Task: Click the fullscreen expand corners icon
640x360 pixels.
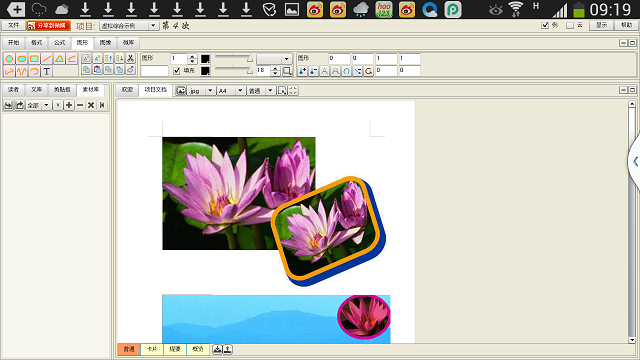Action: pyautogui.click(x=293, y=91)
